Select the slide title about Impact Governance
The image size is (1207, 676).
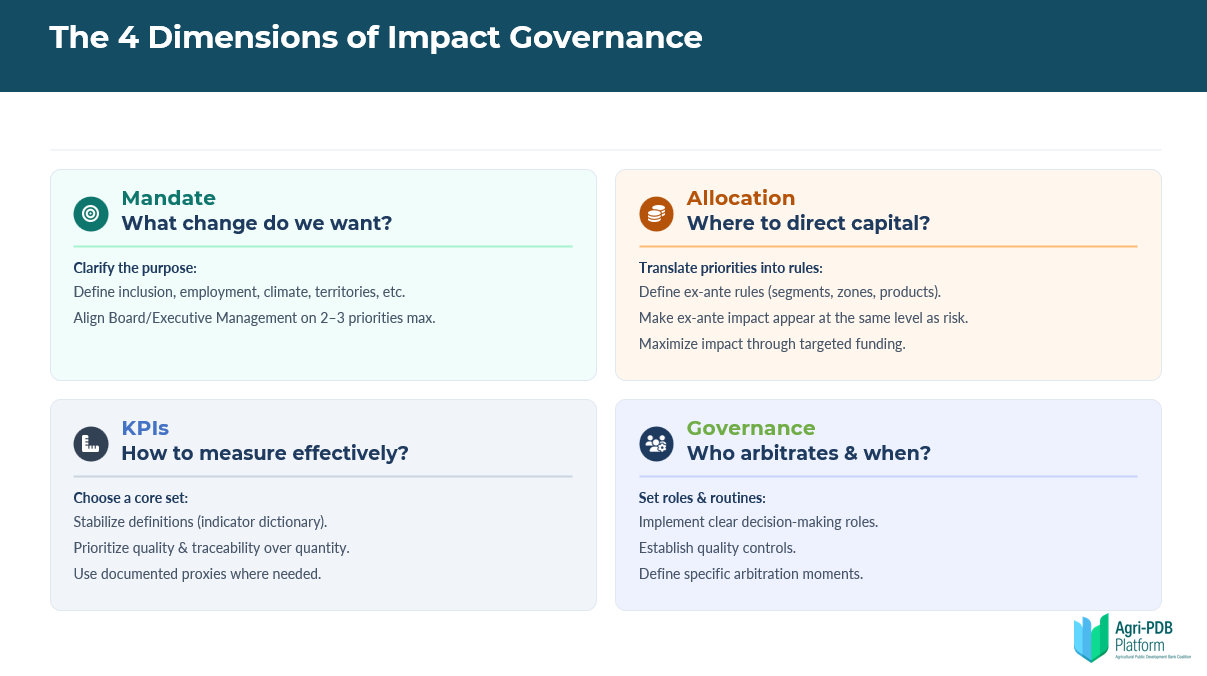click(x=375, y=37)
